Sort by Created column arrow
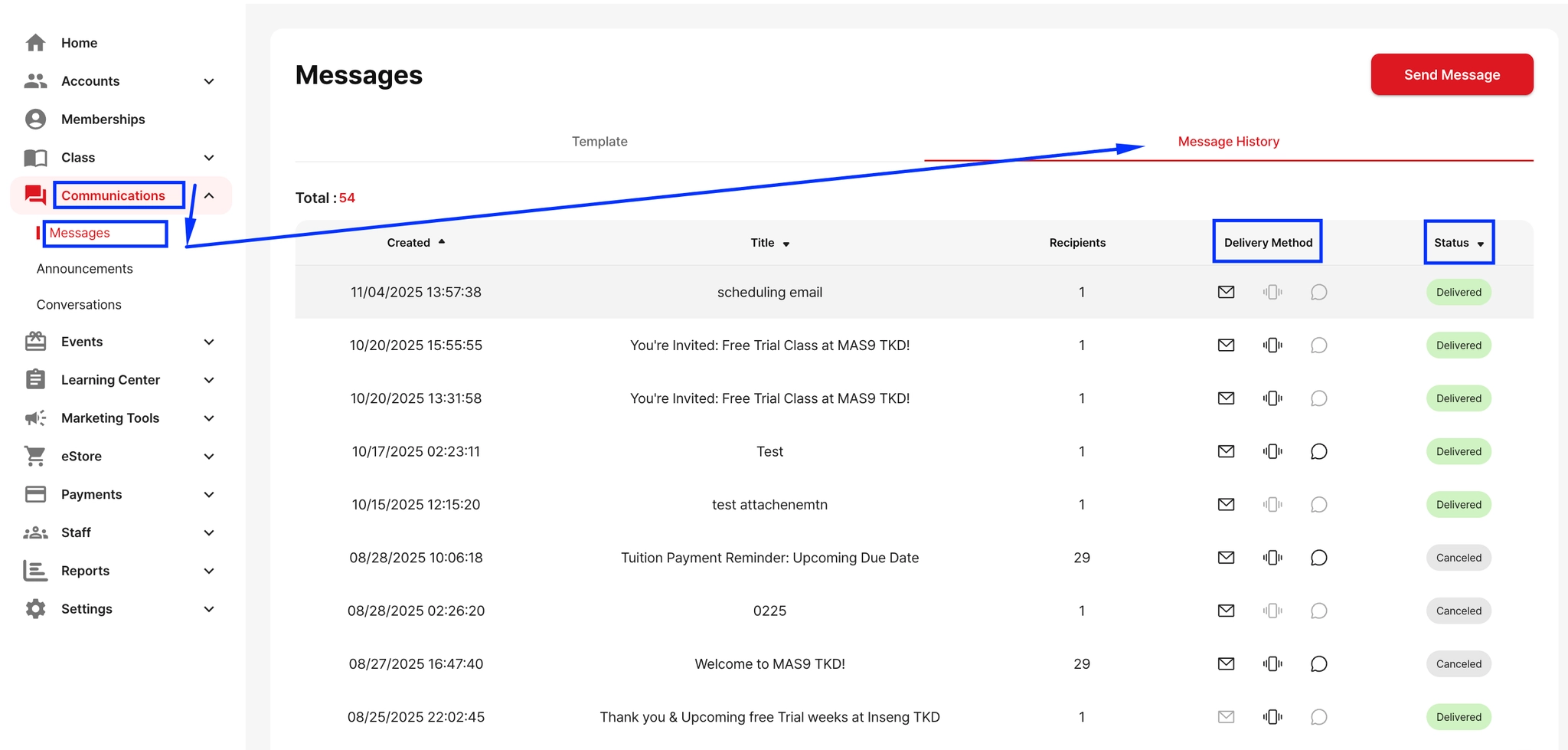1568x750 pixels. pyautogui.click(x=442, y=242)
